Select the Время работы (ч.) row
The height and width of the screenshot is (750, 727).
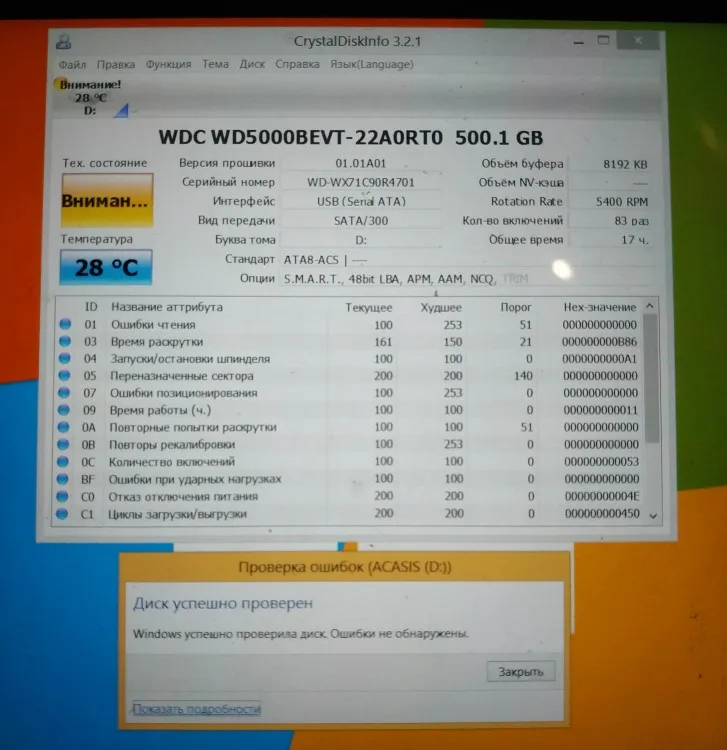pyautogui.click(x=349, y=410)
